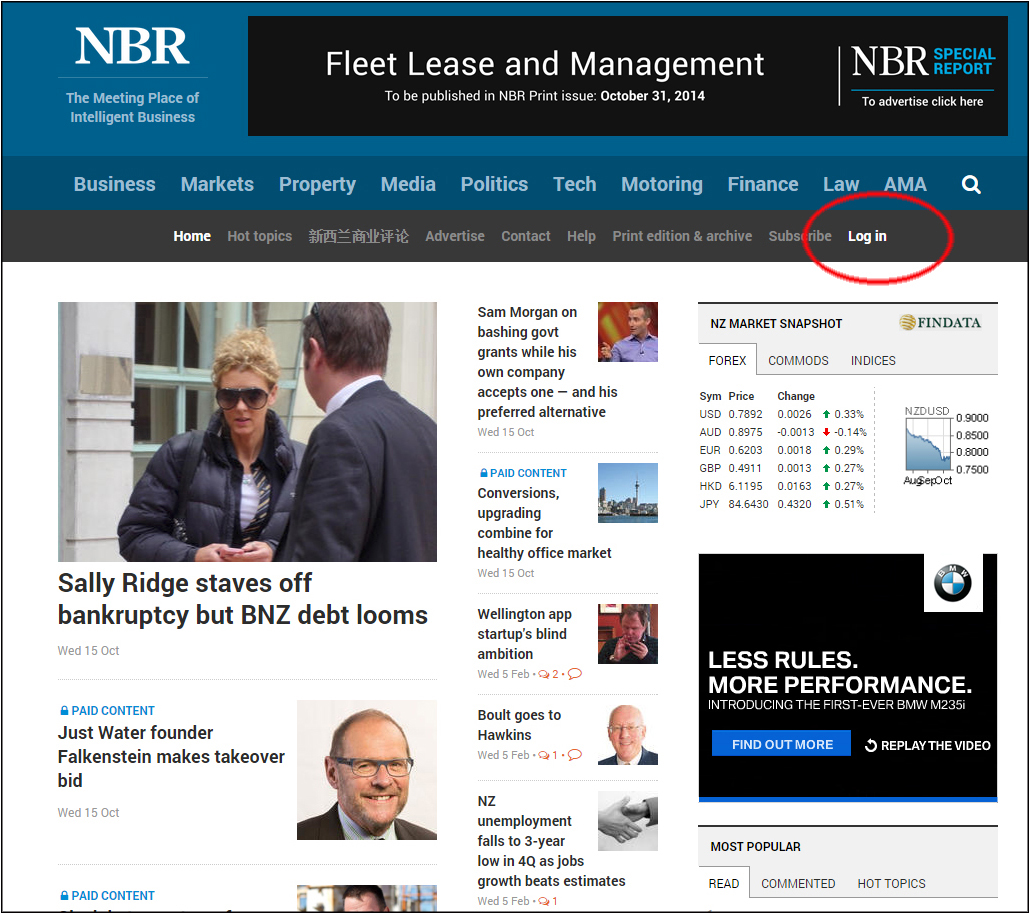The width and height of the screenshot is (1030, 914).
Task: Open the Chinese-language edition link
Action: click(x=359, y=236)
